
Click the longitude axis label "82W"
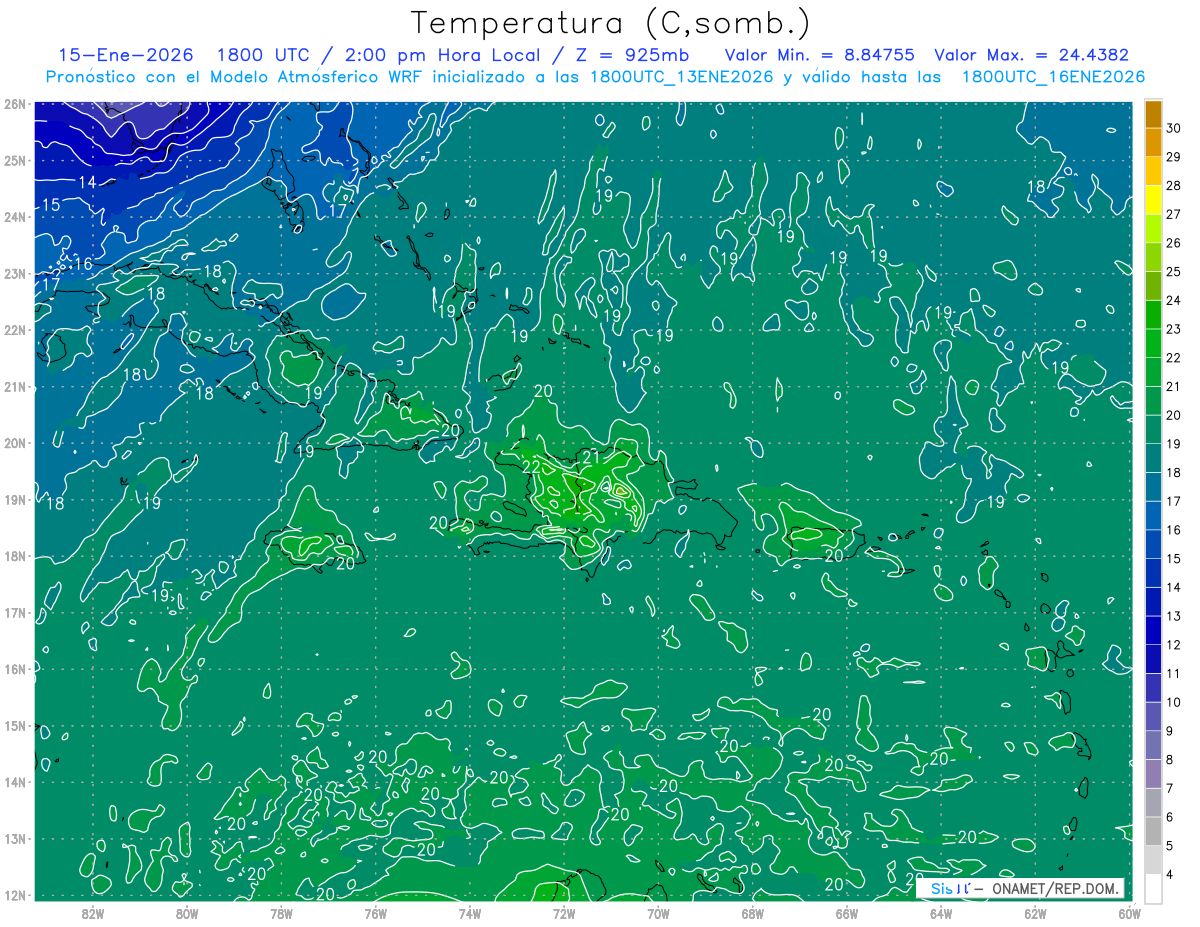tap(93, 913)
